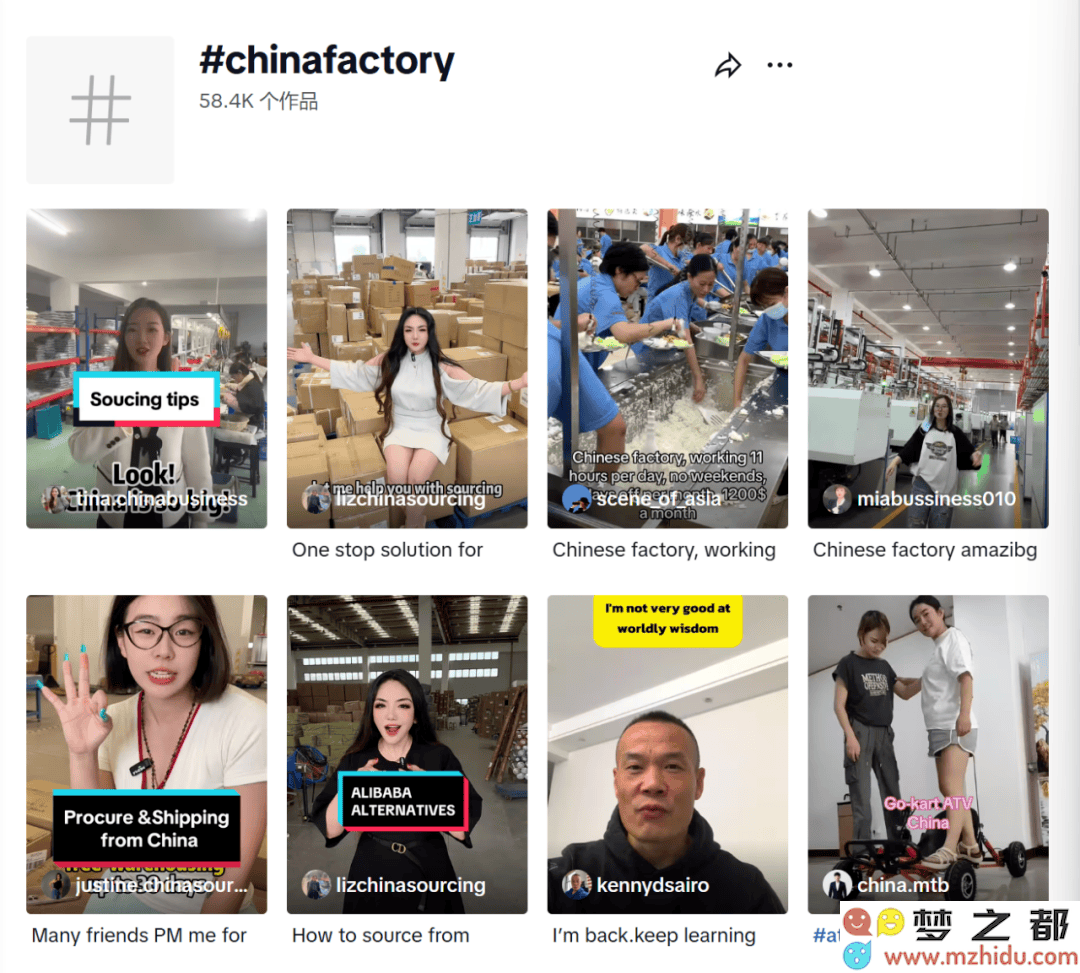Click caption 'I'm back.keep learning'

[x=654, y=936]
